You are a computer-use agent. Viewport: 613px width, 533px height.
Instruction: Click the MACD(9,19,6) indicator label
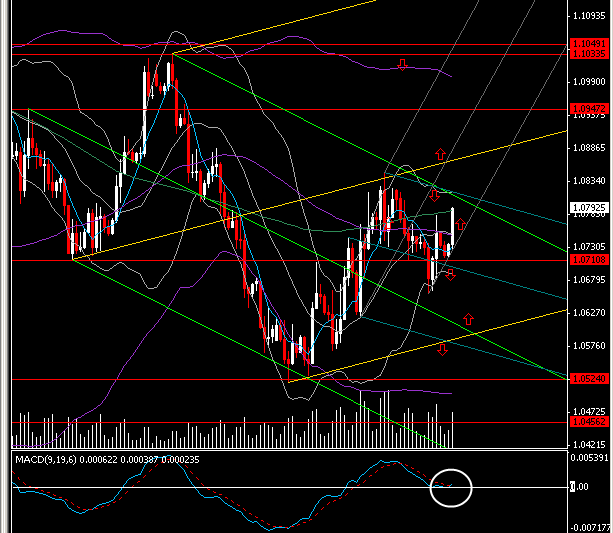coord(107,459)
